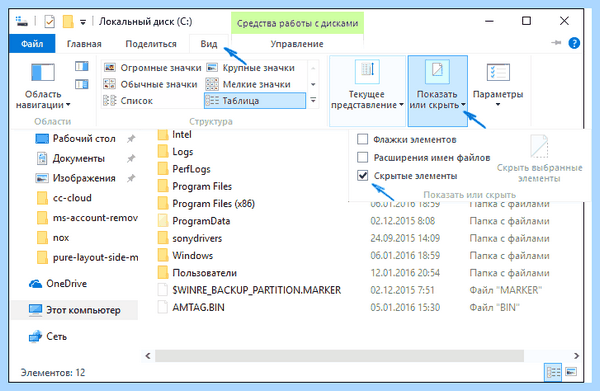
Task: Expand the layout gallery more arrow
Action: click(313, 101)
